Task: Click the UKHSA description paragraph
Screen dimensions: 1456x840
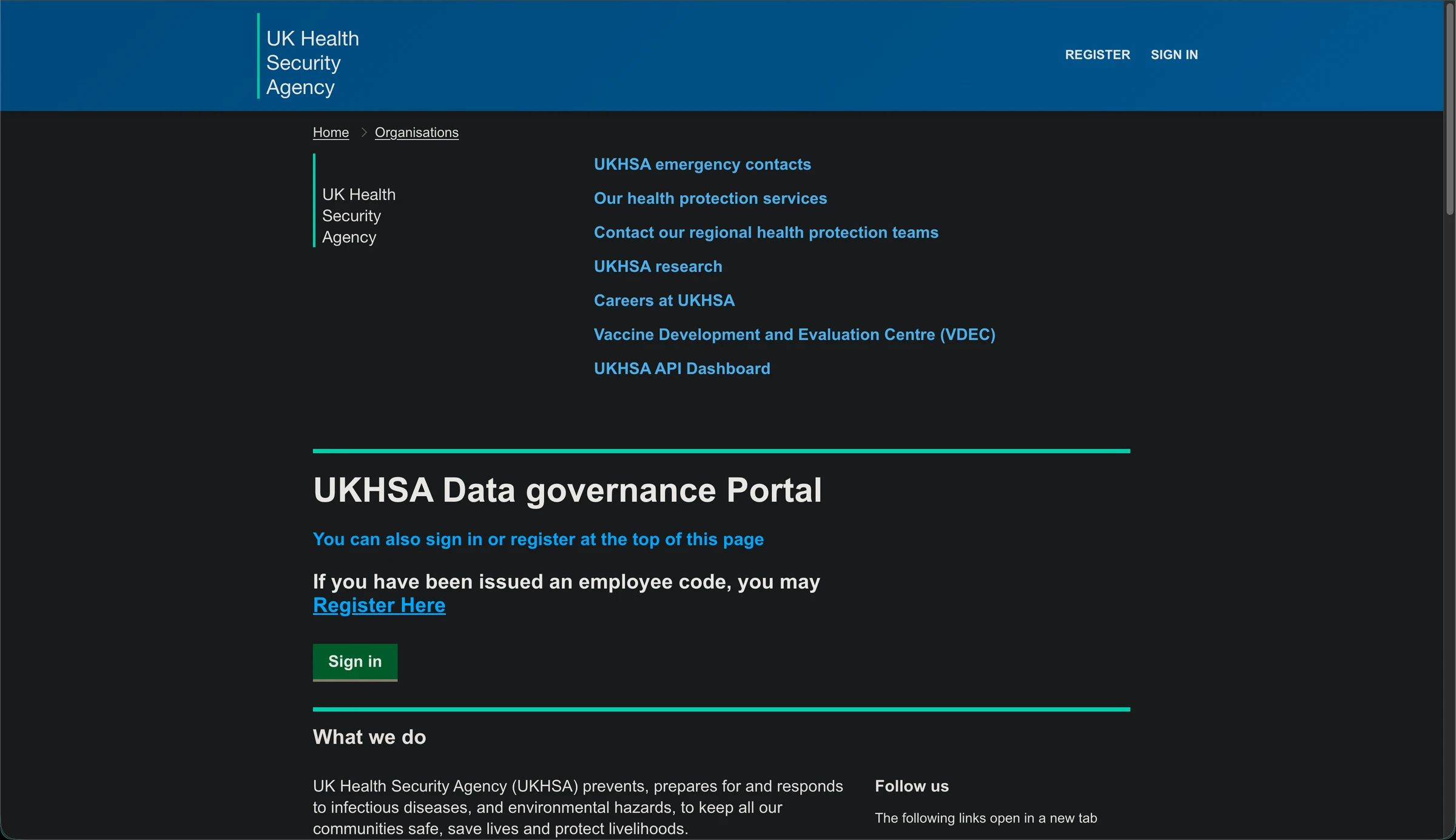Action: point(578,807)
